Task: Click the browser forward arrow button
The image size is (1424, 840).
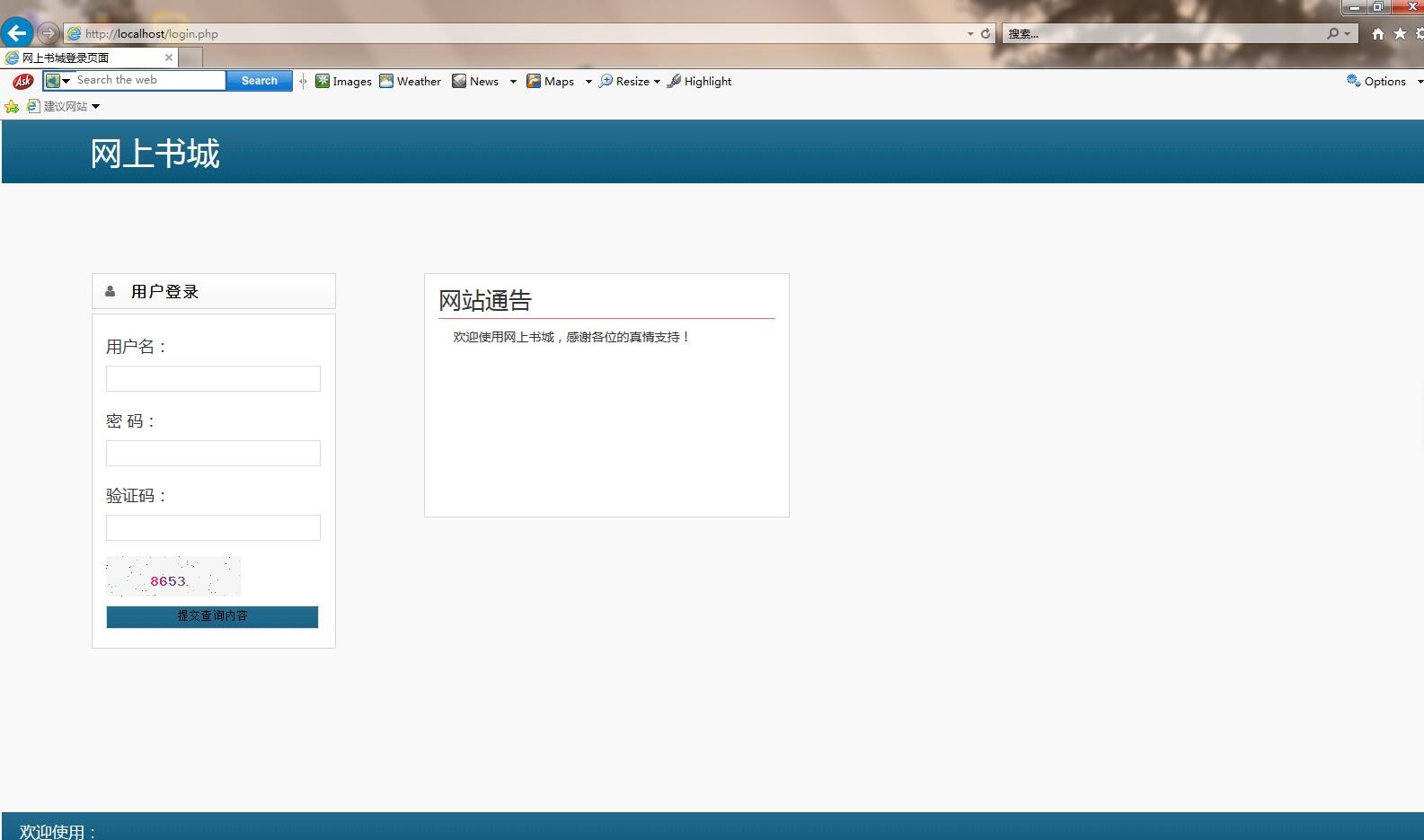Action: click(x=49, y=33)
